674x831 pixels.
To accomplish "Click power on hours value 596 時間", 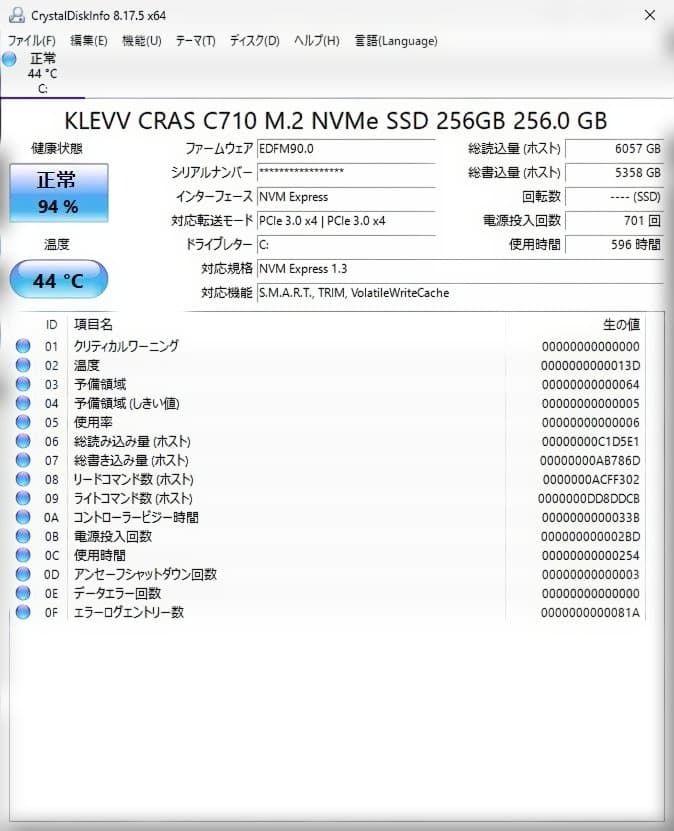I will point(614,245).
